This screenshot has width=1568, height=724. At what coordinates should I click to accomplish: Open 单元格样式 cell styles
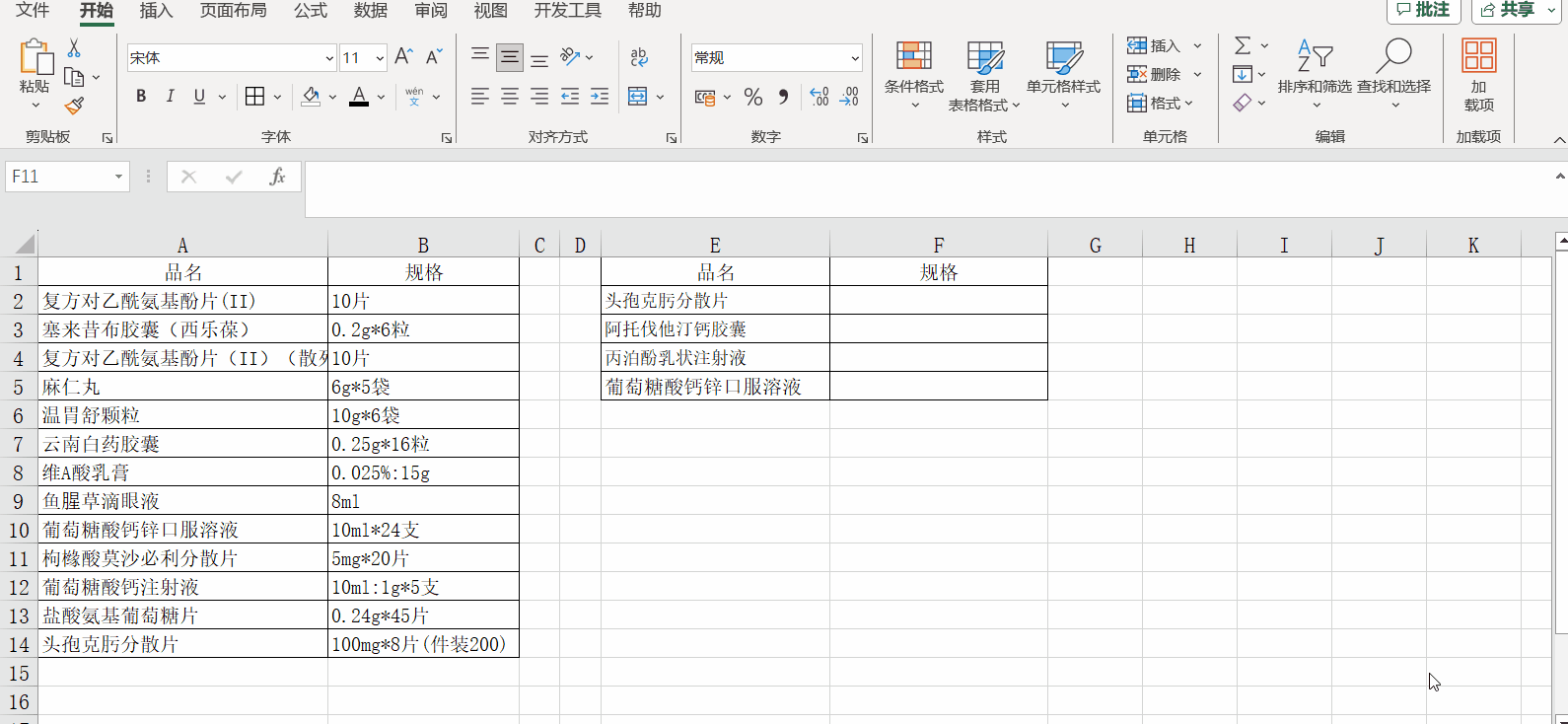point(1063,75)
